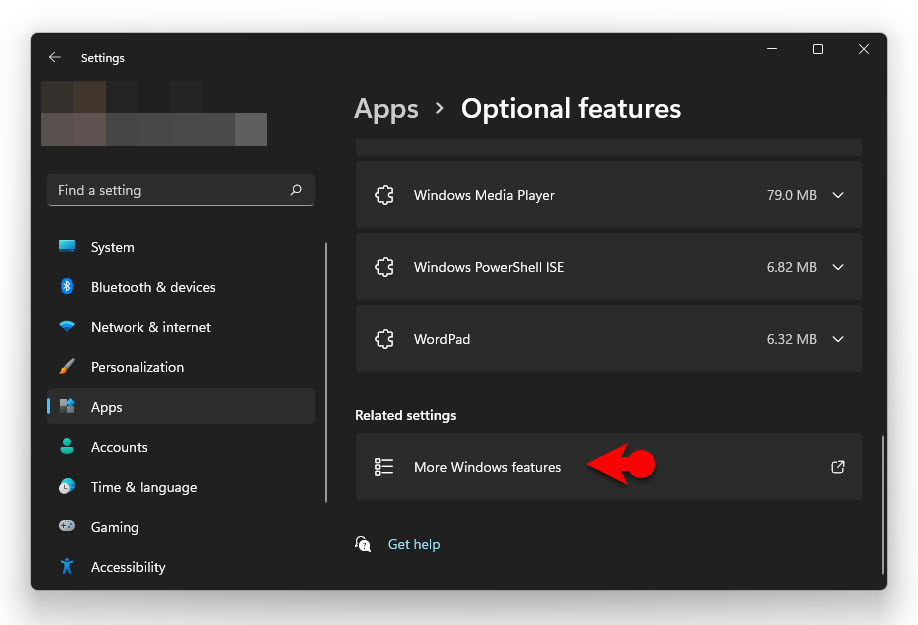This screenshot has height=625, width=918.
Task: Select Accounts category
Action: pyautogui.click(x=181, y=447)
